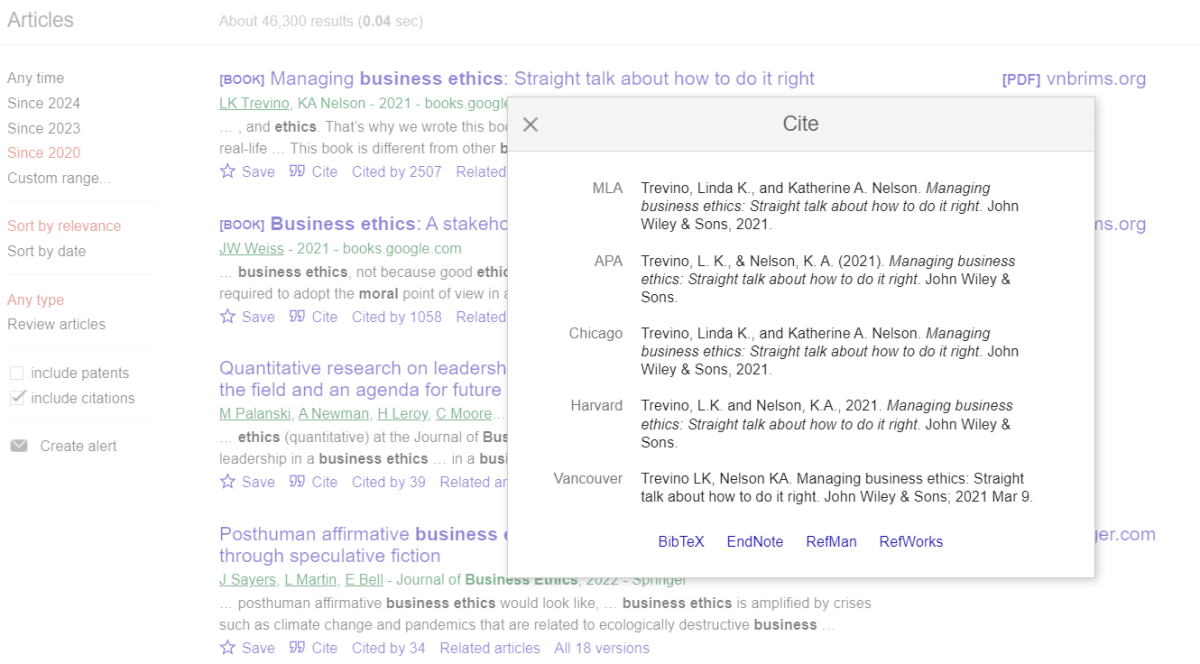This screenshot has width=1200, height=664.
Task: Click the envelope icon beside Create alert
Action: point(18,445)
